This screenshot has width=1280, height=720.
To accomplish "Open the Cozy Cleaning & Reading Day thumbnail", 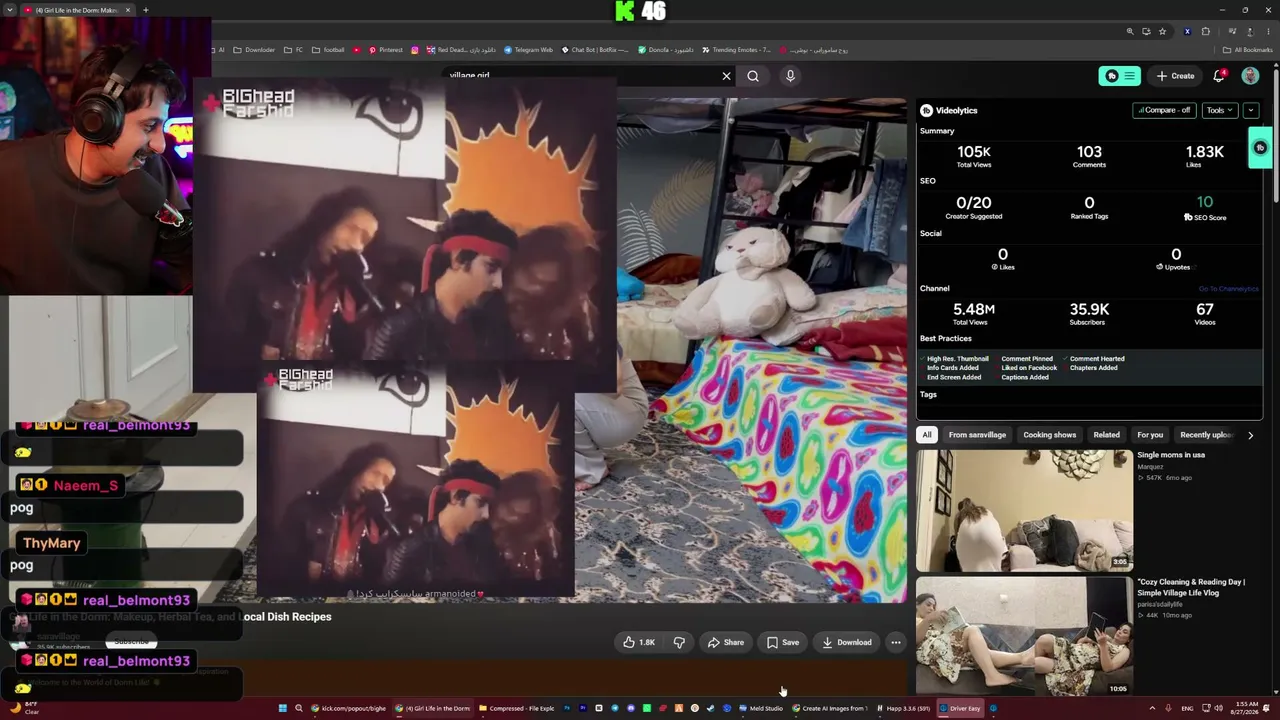I will click(1024, 636).
